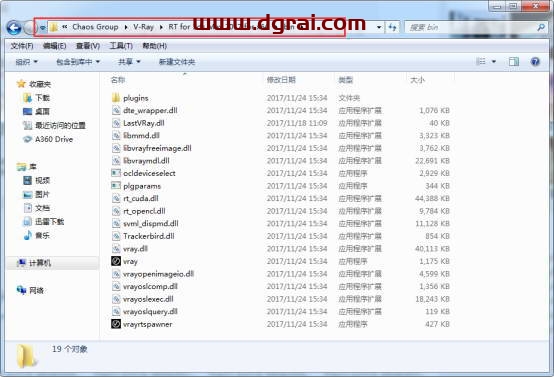
Task: Click the plugins folder icon
Action: point(116,98)
